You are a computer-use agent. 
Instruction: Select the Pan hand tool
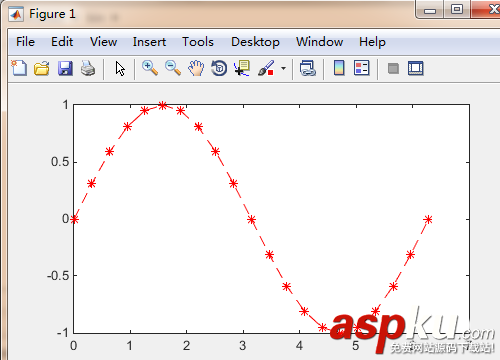click(196, 68)
